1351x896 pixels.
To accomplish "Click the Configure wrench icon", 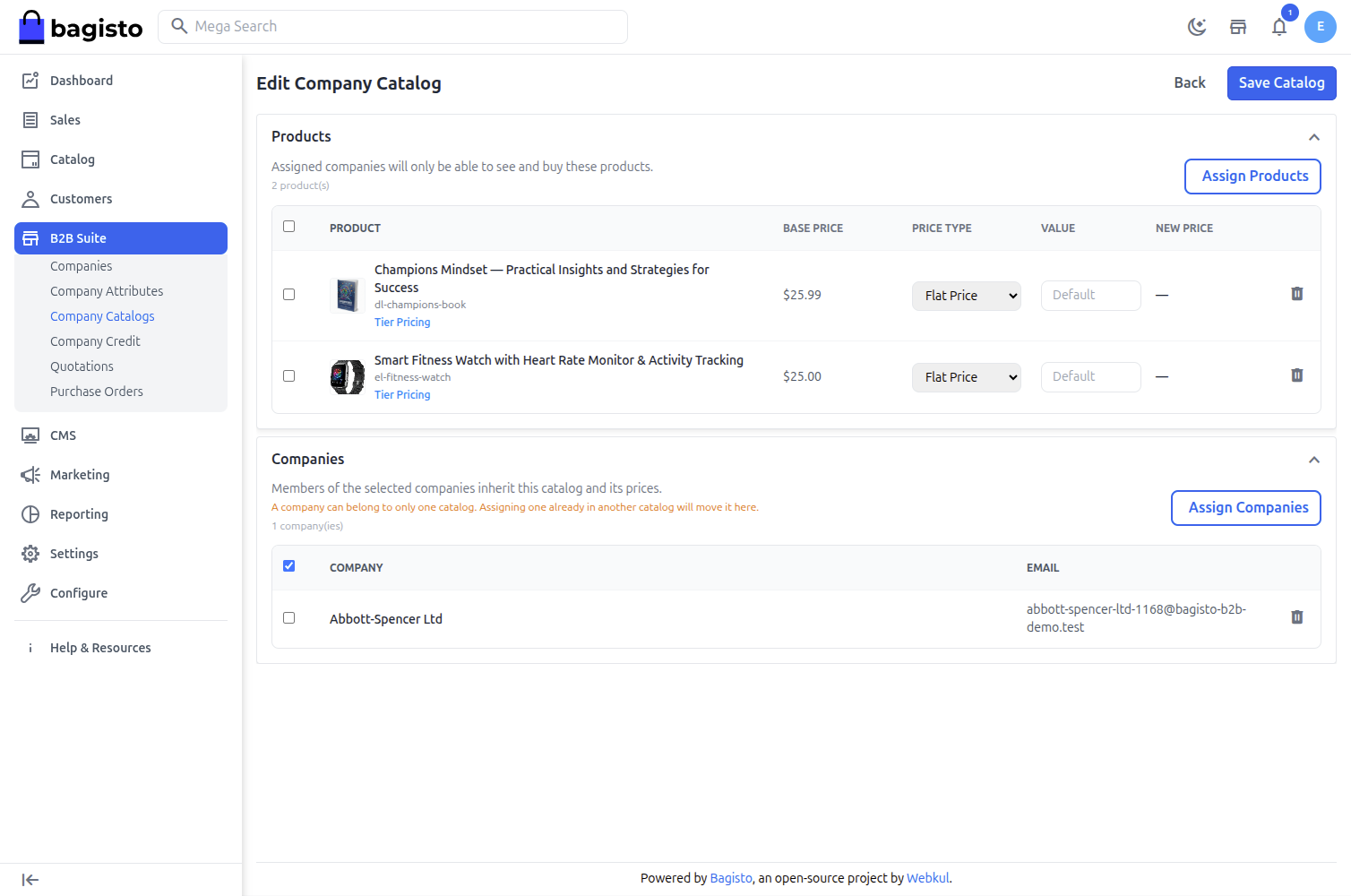I will 30,593.
